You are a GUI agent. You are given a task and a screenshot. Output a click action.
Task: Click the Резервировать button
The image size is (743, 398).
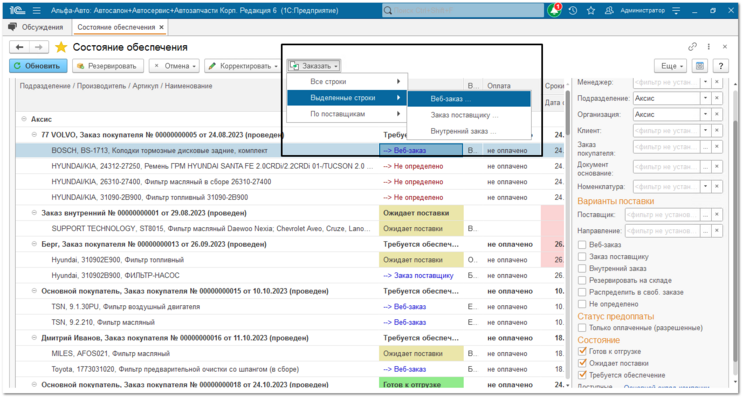tap(108, 66)
